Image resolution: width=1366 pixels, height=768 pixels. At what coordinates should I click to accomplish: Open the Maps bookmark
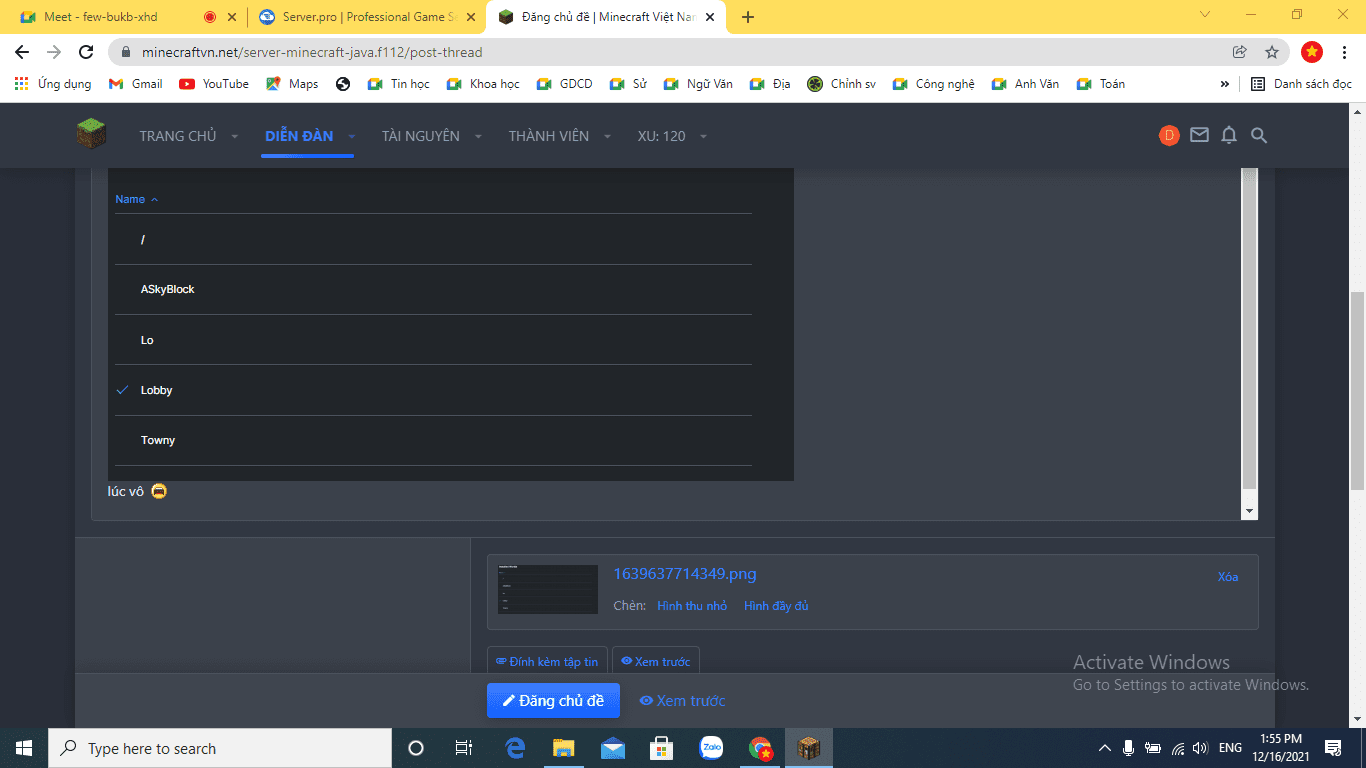(x=292, y=84)
